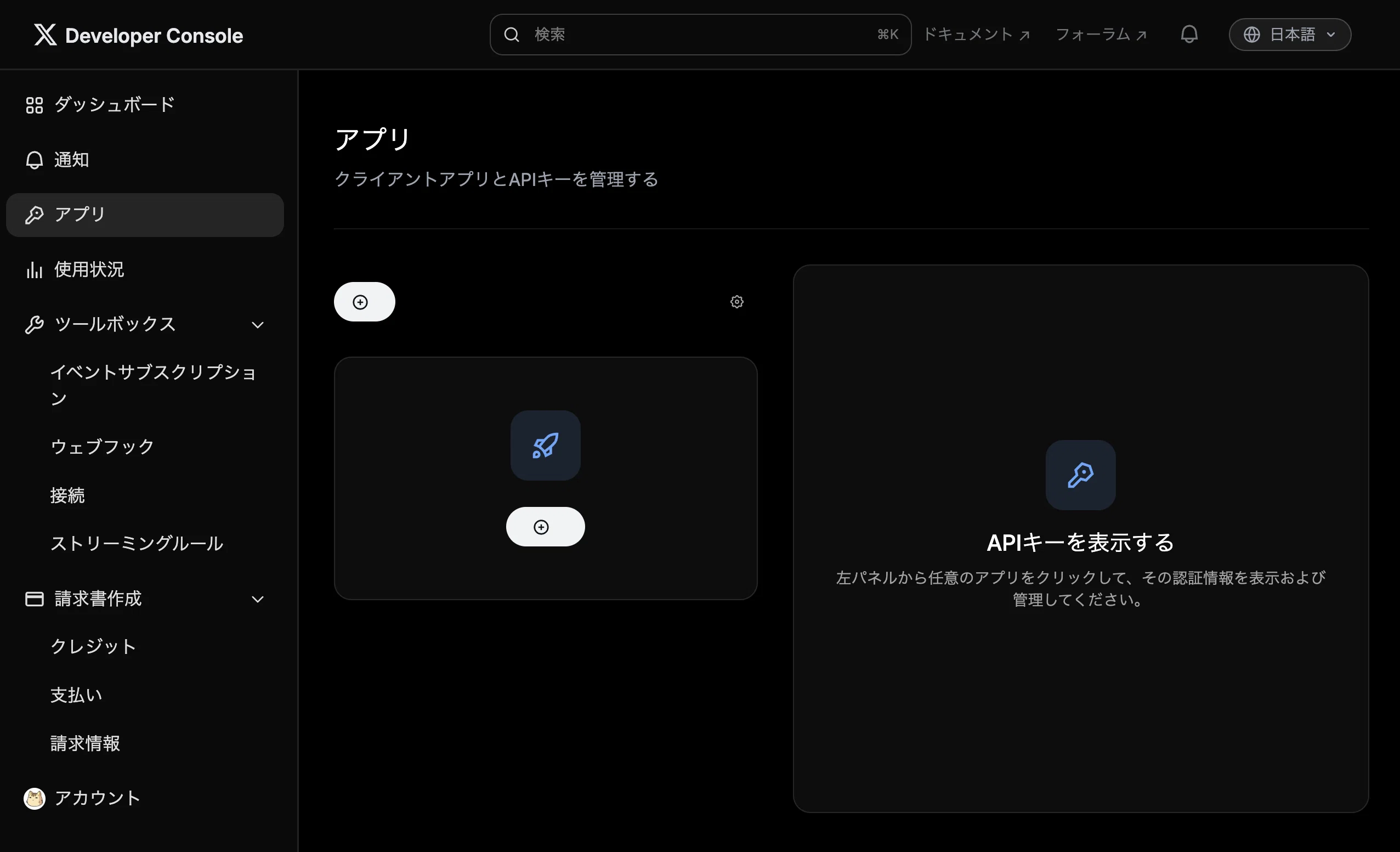Collapse the ツールボックス section chevron
Screen dimensions: 1400x852
pyautogui.click(x=257, y=325)
